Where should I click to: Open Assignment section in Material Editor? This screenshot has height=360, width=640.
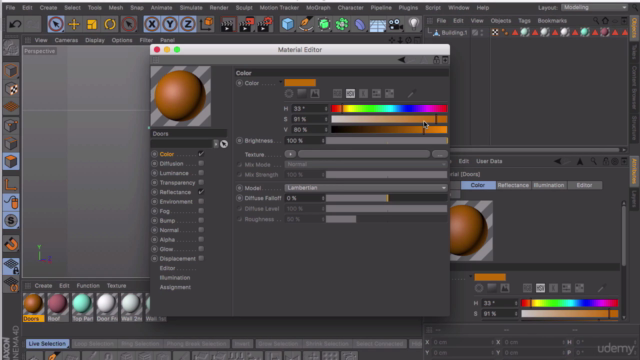175,287
